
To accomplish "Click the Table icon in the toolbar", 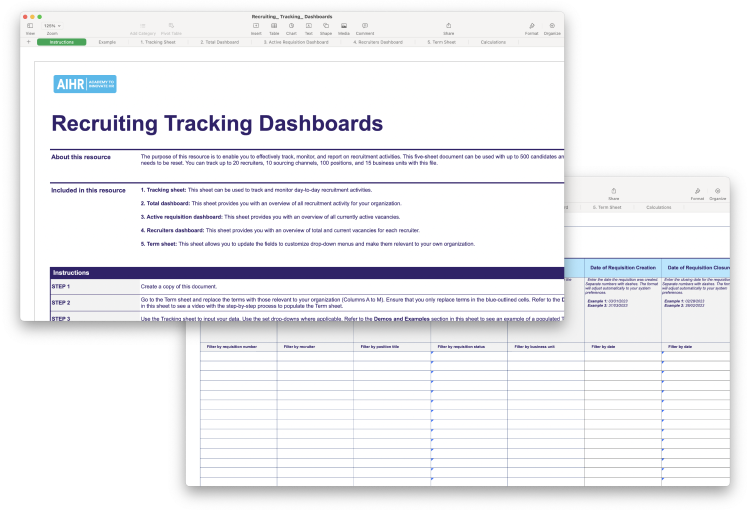I will (x=274, y=27).
